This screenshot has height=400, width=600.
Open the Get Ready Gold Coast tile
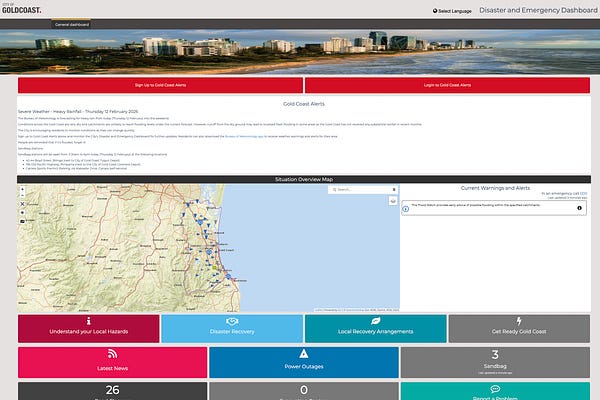(x=519, y=328)
